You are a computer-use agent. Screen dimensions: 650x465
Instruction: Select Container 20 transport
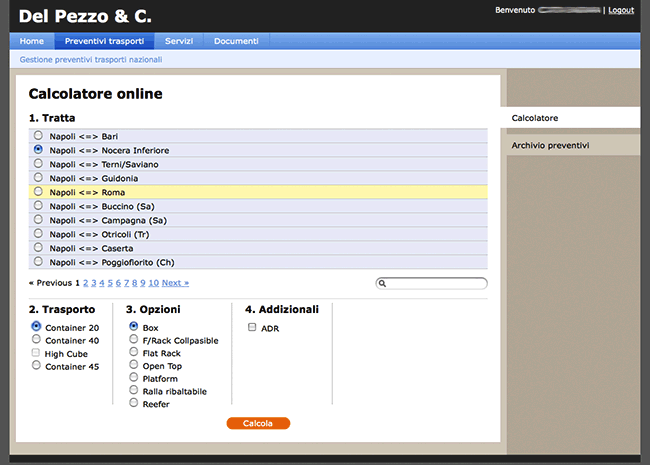(x=36, y=326)
